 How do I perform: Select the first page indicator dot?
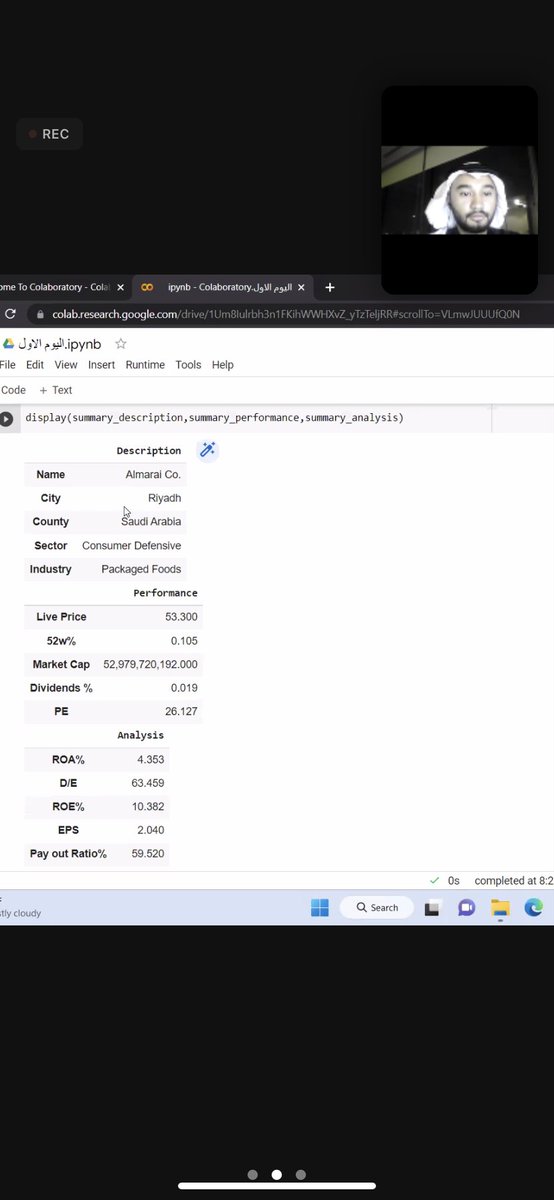[253, 1175]
